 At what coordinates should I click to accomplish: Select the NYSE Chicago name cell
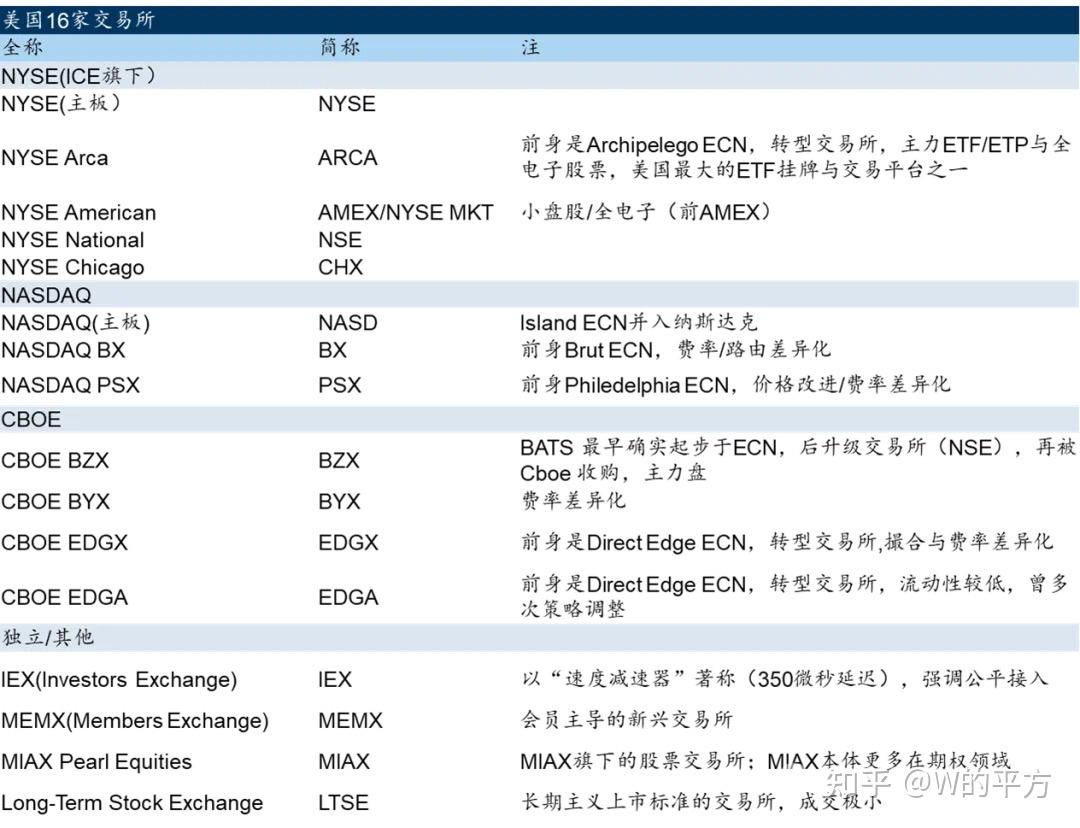(x=72, y=267)
